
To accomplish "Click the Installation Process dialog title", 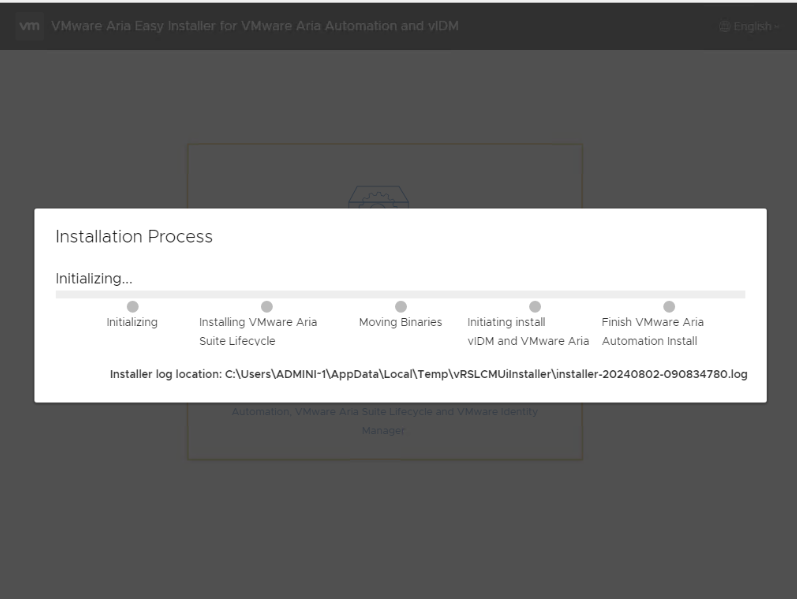I will [134, 236].
